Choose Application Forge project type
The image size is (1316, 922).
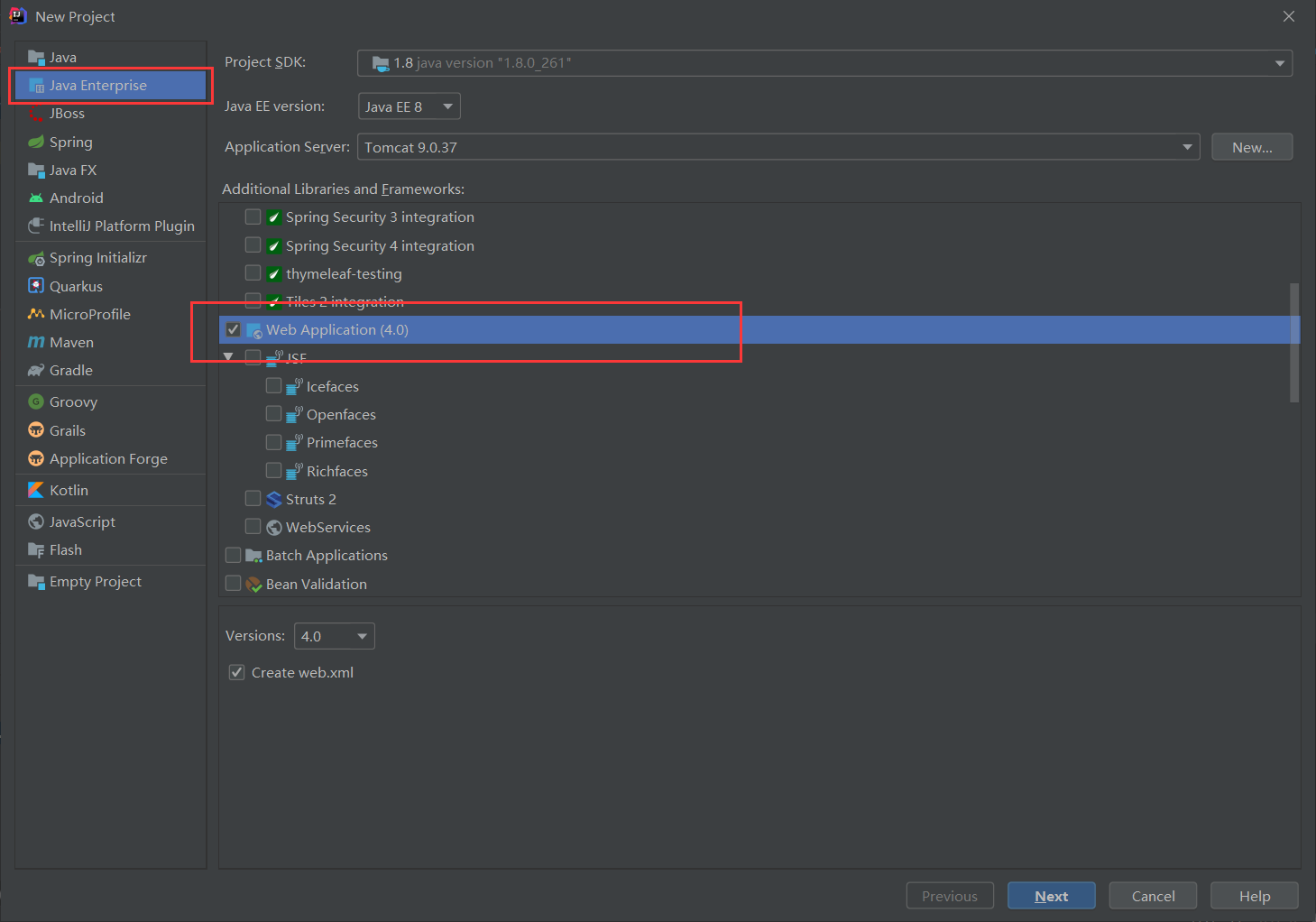tap(110, 458)
